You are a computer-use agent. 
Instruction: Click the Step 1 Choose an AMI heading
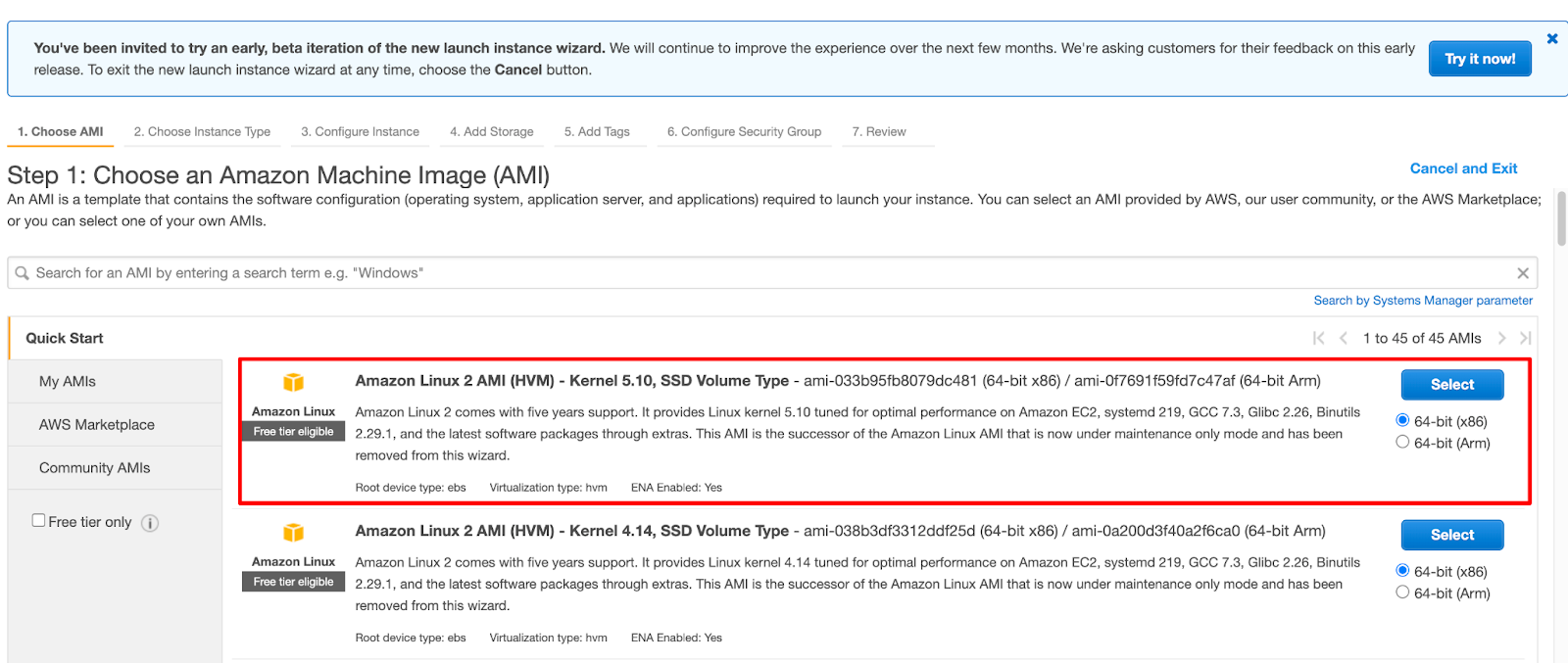click(x=278, y=175)
